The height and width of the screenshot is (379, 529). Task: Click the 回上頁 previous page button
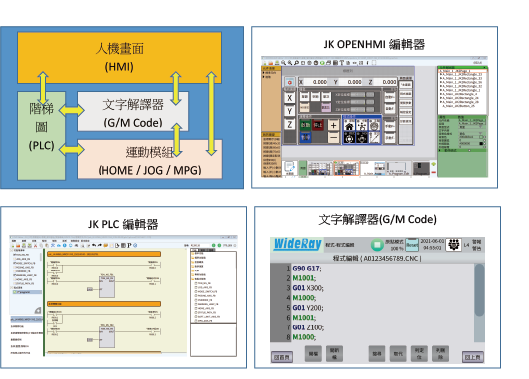point(473,357)
